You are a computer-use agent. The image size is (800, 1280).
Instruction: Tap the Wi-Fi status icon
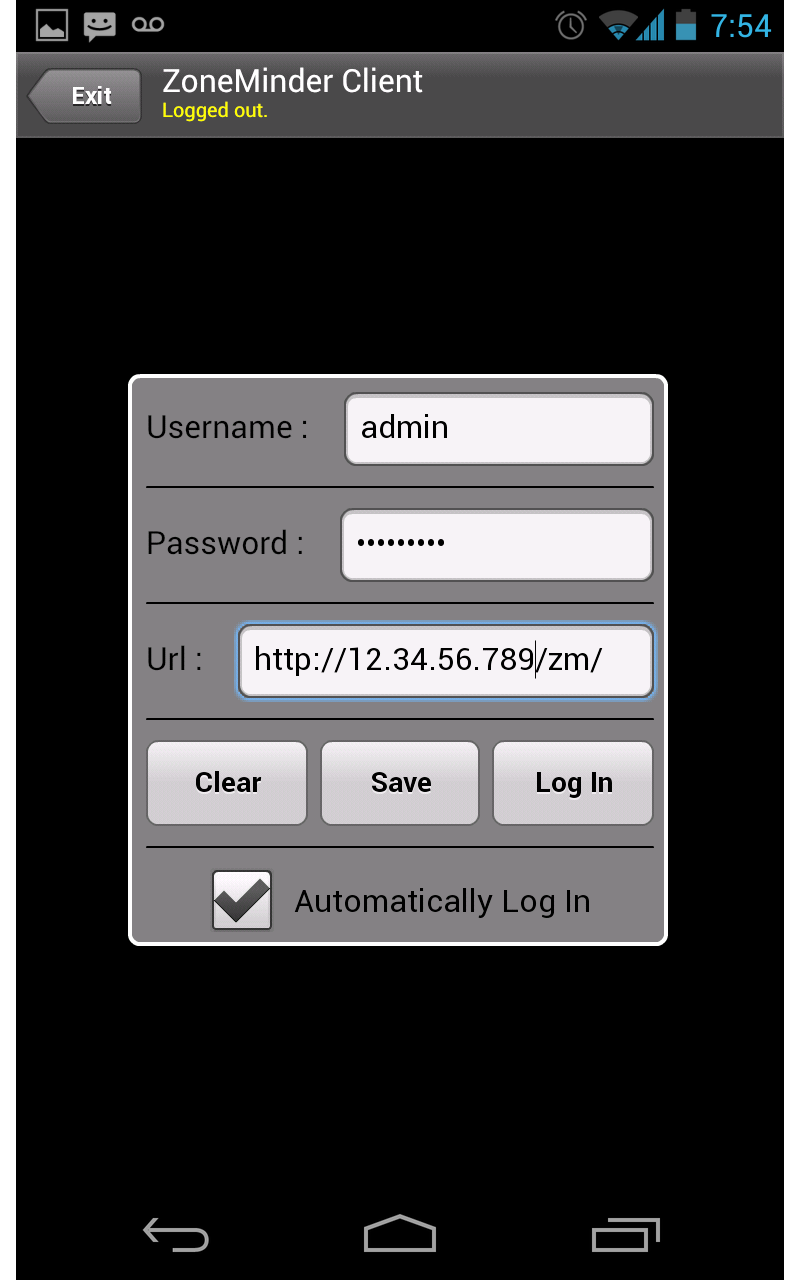[x=619, y=26]
